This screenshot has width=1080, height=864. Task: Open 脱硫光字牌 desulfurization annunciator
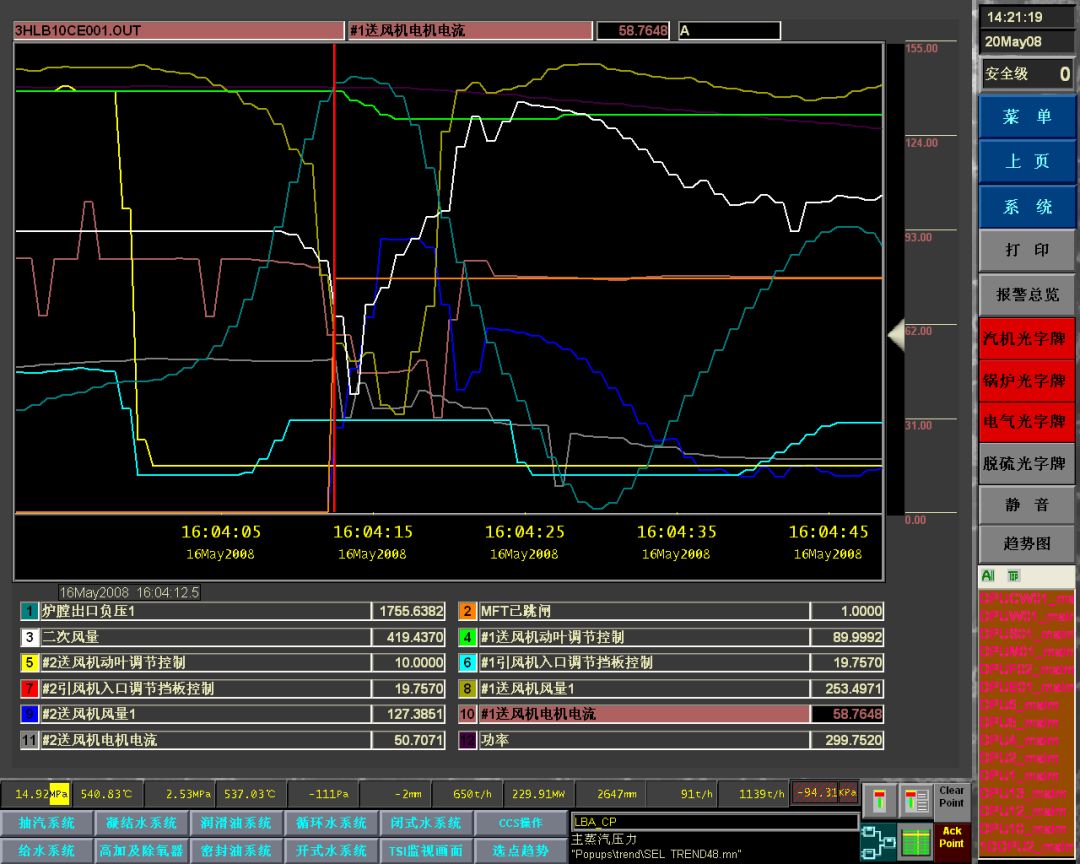pyautogui.click(x=1026, y=464)
